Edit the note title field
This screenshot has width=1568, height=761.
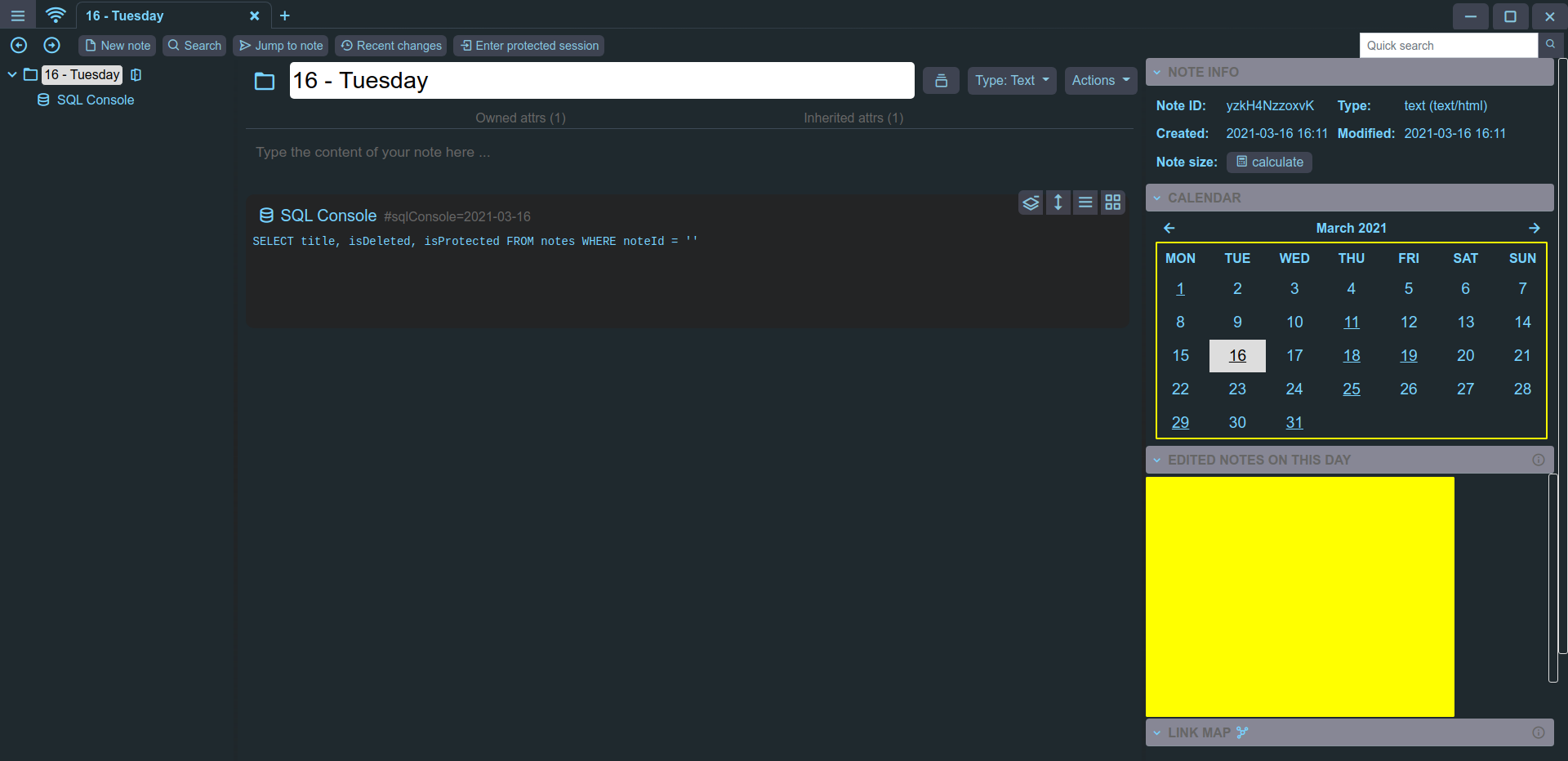602,80
